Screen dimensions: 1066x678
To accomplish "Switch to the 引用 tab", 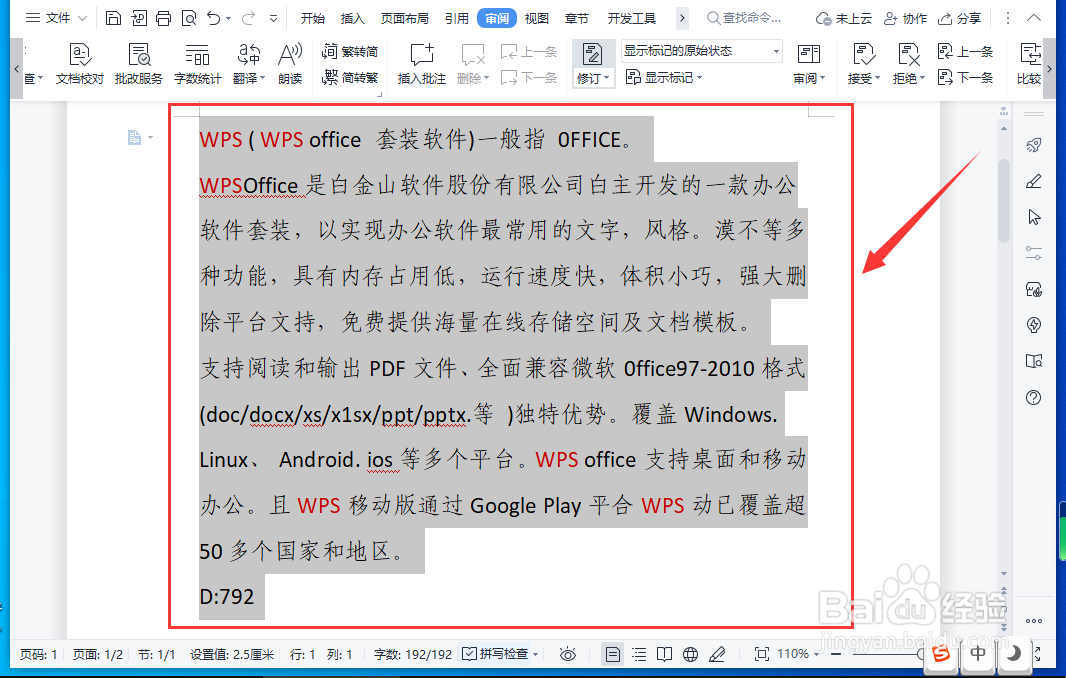I will [x=457, y=18].
